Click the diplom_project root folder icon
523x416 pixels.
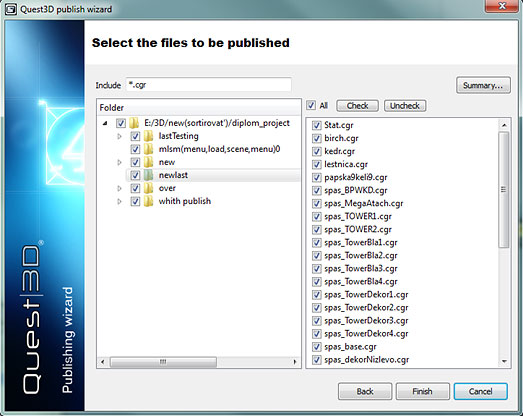click(x=134, y=123)
